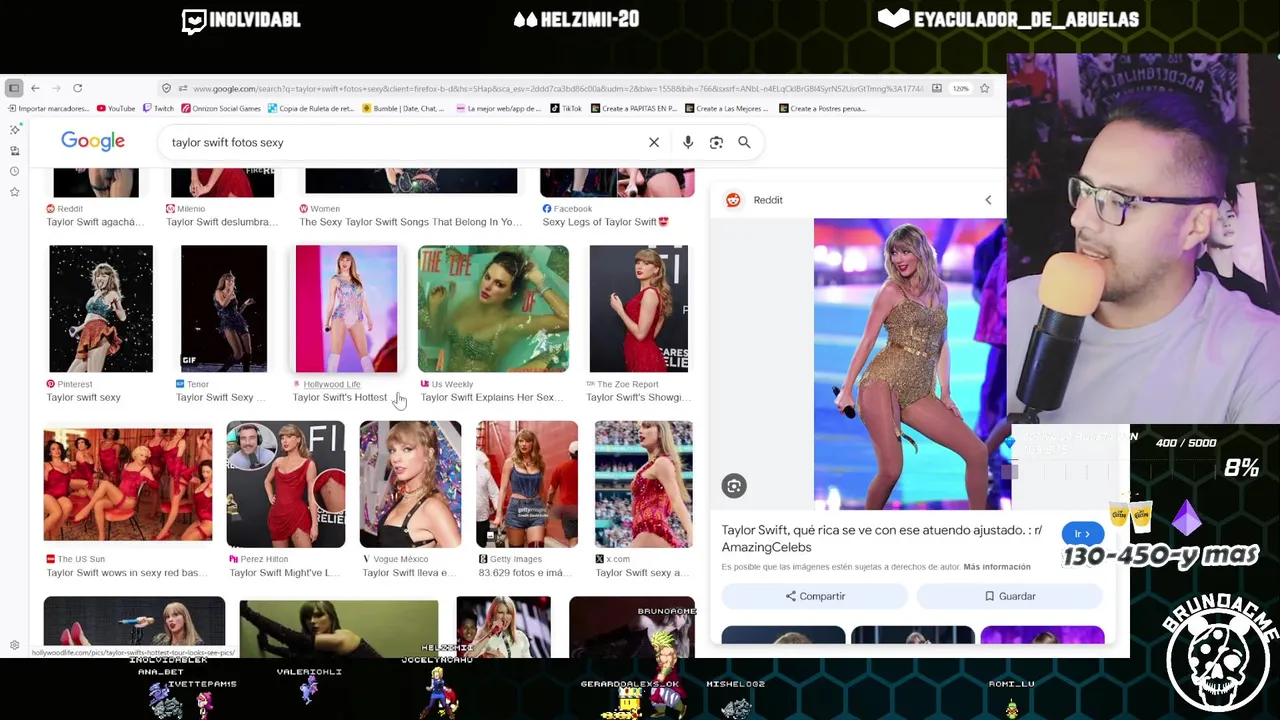Click the browser forward arrow
The width and height of the screenshot is (1280, 720).
click(x=56, y=88)
